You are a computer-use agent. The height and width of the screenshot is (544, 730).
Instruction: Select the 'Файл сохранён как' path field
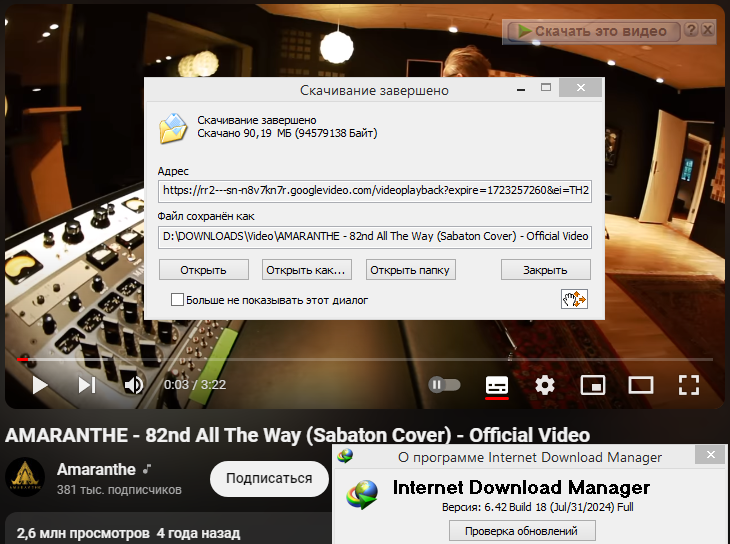point(375,237)
